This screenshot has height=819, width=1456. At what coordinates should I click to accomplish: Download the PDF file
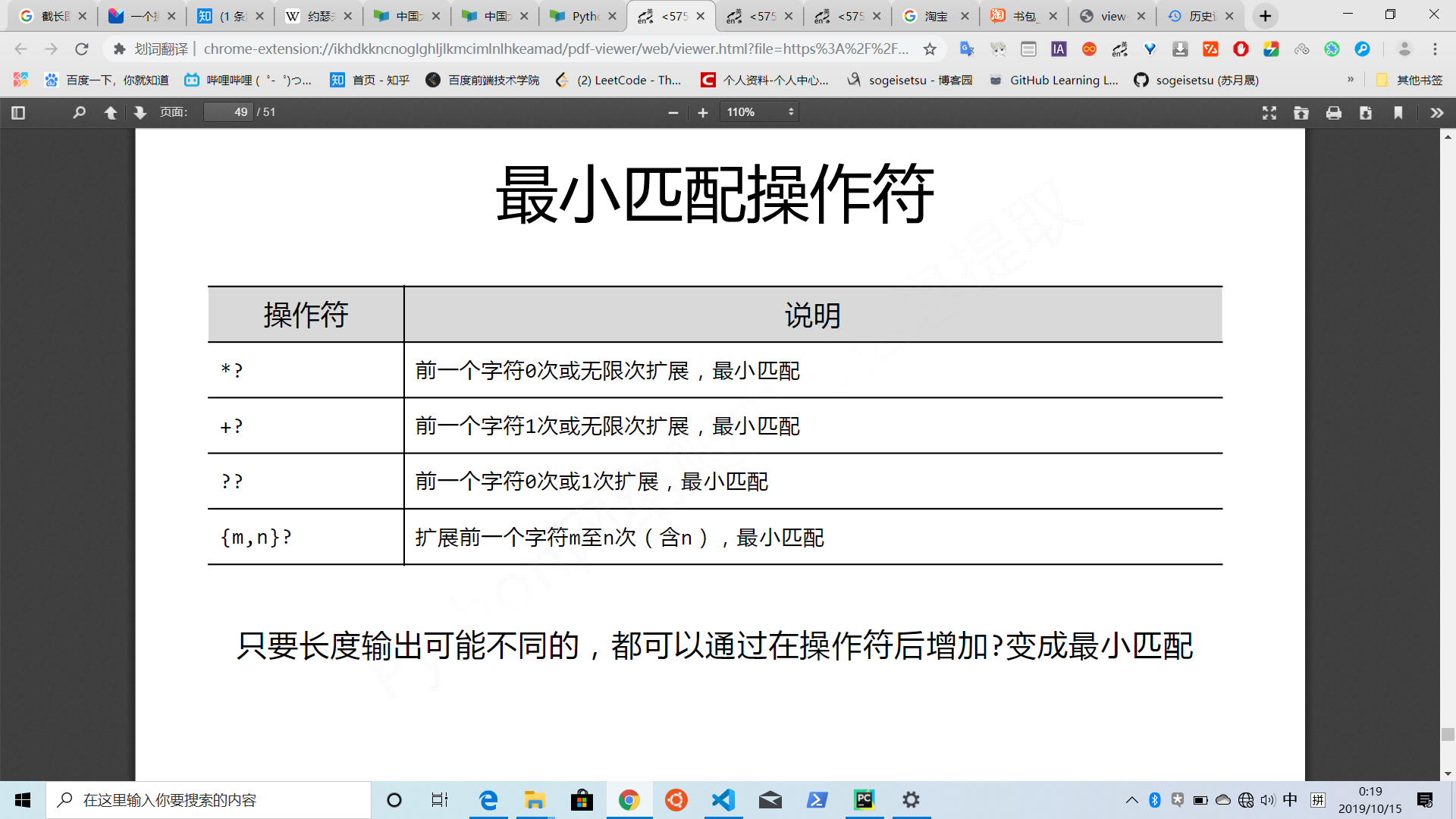[x=1366, y=112]
